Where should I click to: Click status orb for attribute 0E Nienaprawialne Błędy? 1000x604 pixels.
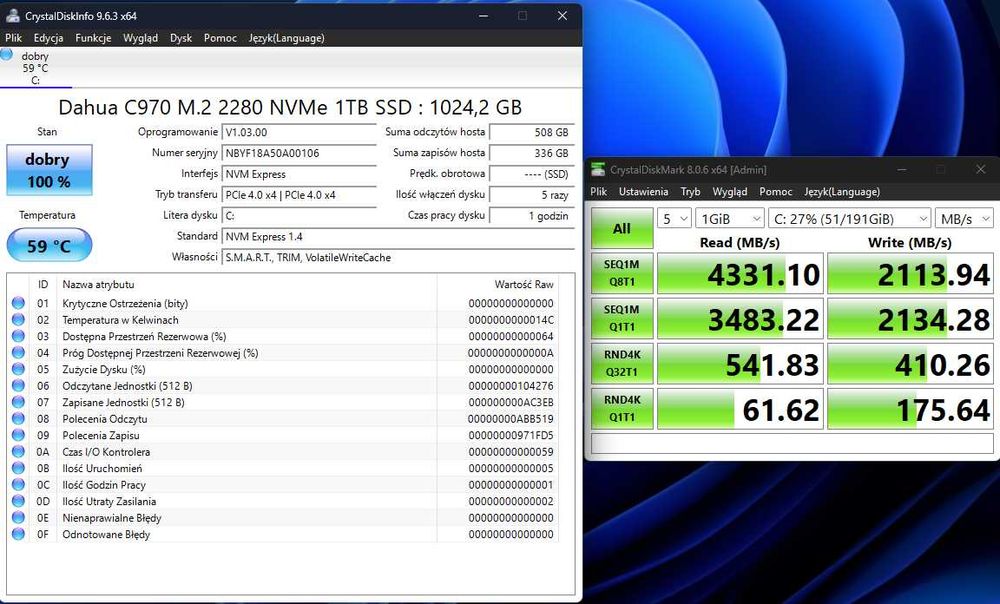[18, 518]
